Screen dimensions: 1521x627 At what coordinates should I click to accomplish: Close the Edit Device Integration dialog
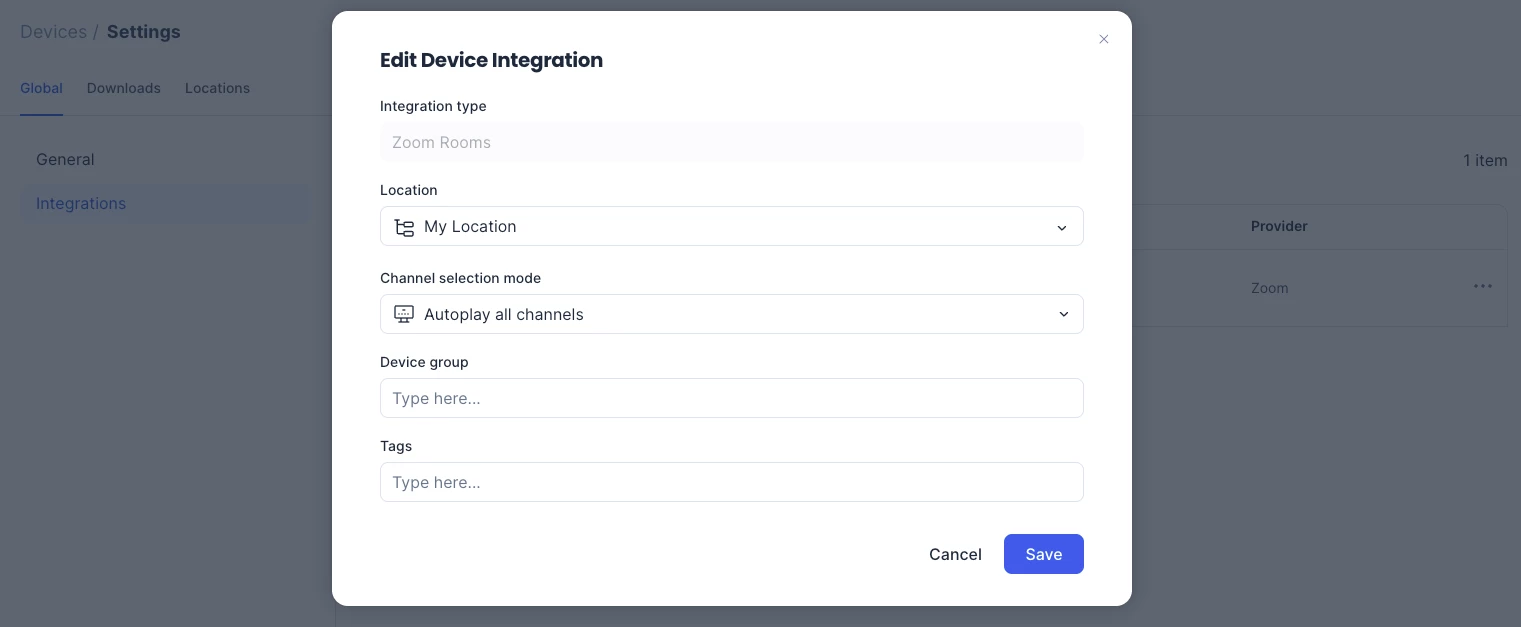(x=1104, y=39)
